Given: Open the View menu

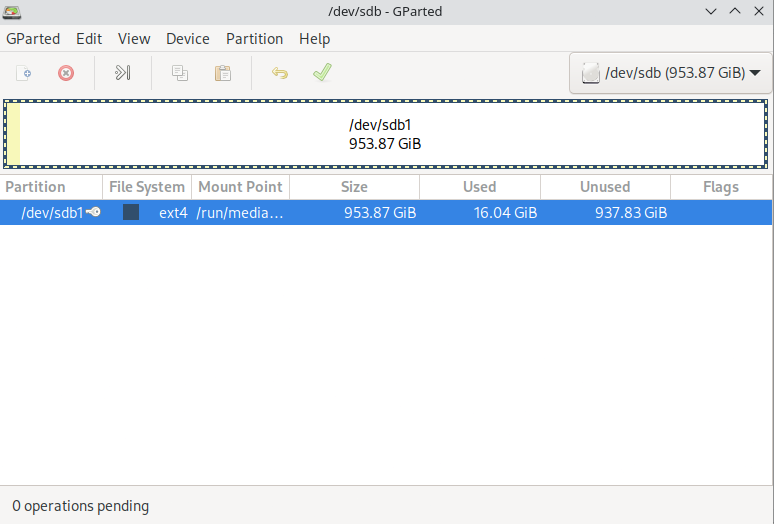Looking at the screenshot, I should click(134, 38).
